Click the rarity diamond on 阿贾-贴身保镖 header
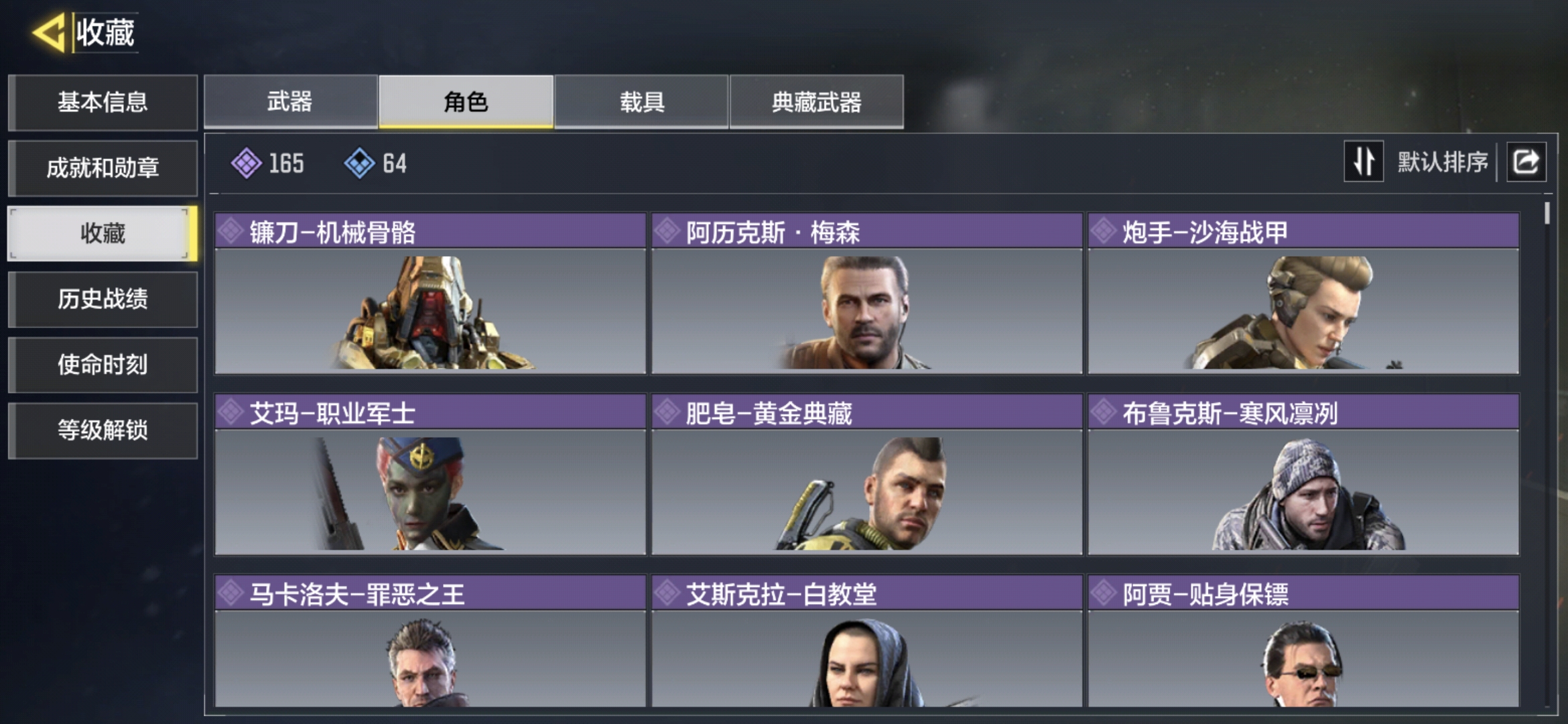 pyautogui.click(x=1104, y=593)
